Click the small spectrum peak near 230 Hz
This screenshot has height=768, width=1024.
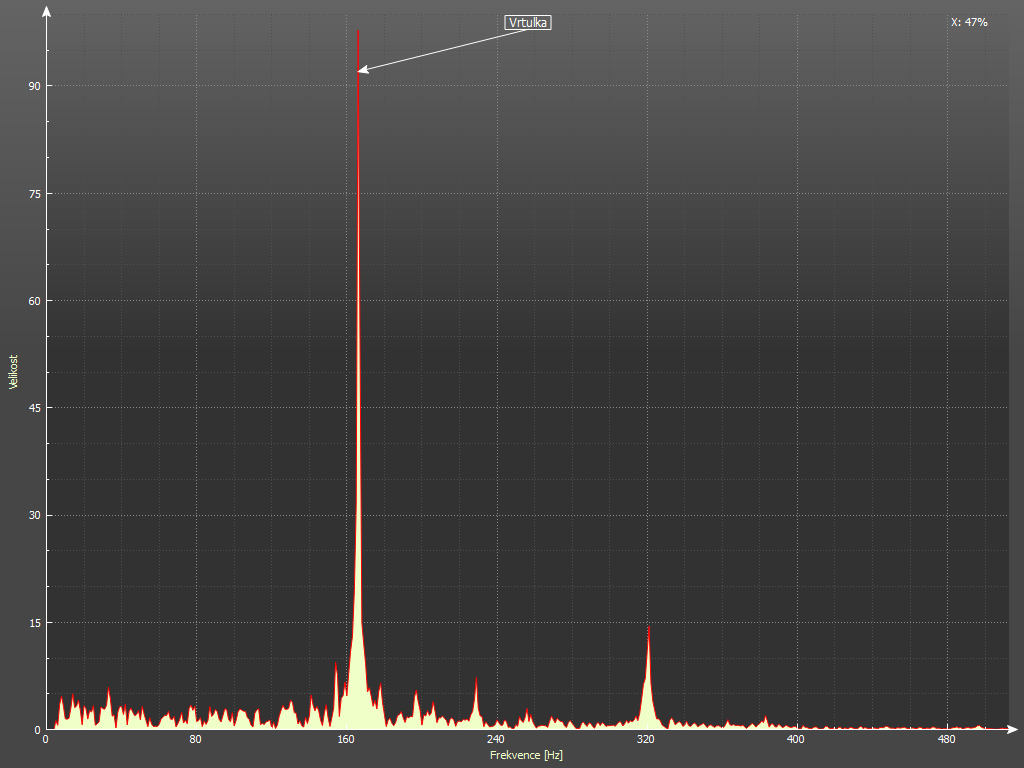pyautogui.click(x=476, y=682)
